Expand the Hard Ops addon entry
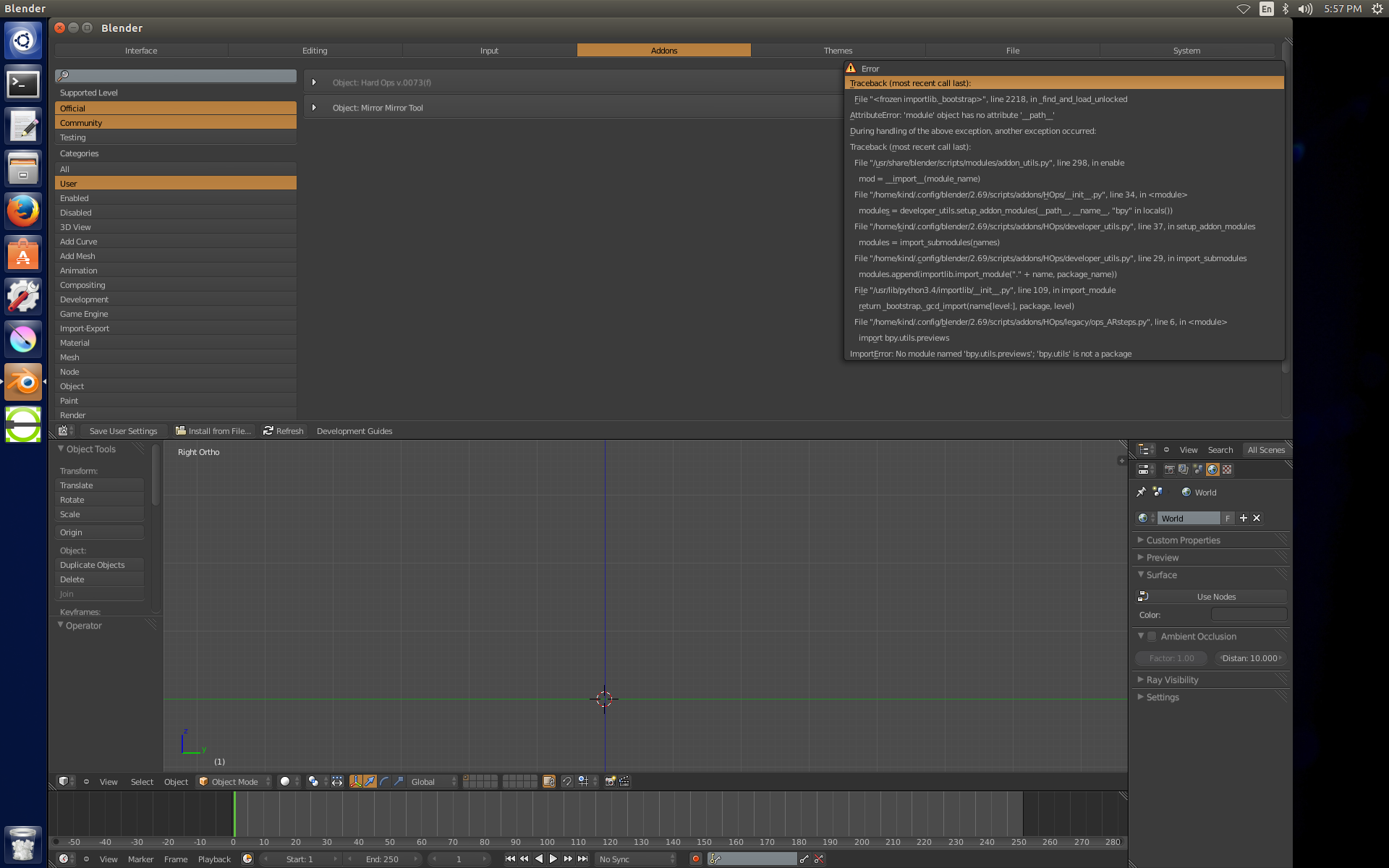The width and height of the screenshot is (1389, 868). point(314,82)
